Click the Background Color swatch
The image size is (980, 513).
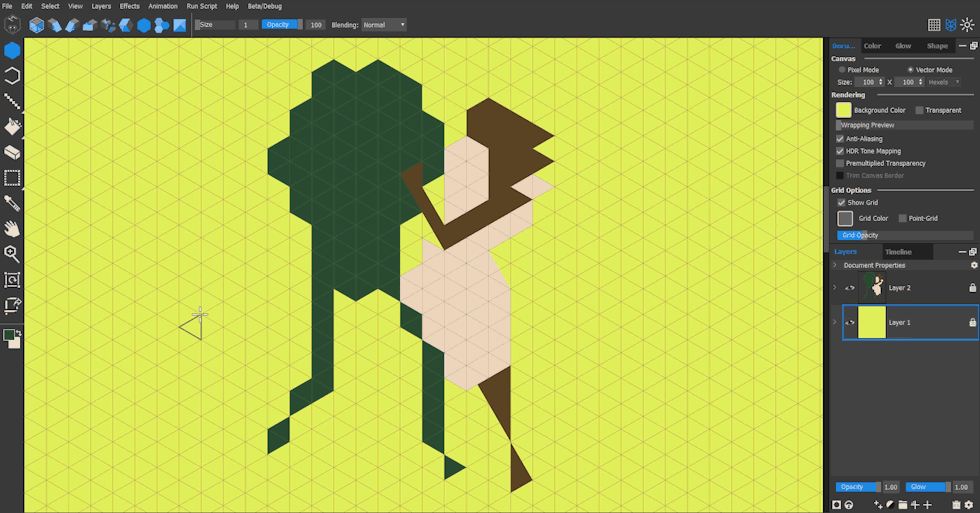pyautogui.click(x=843, y=110)
